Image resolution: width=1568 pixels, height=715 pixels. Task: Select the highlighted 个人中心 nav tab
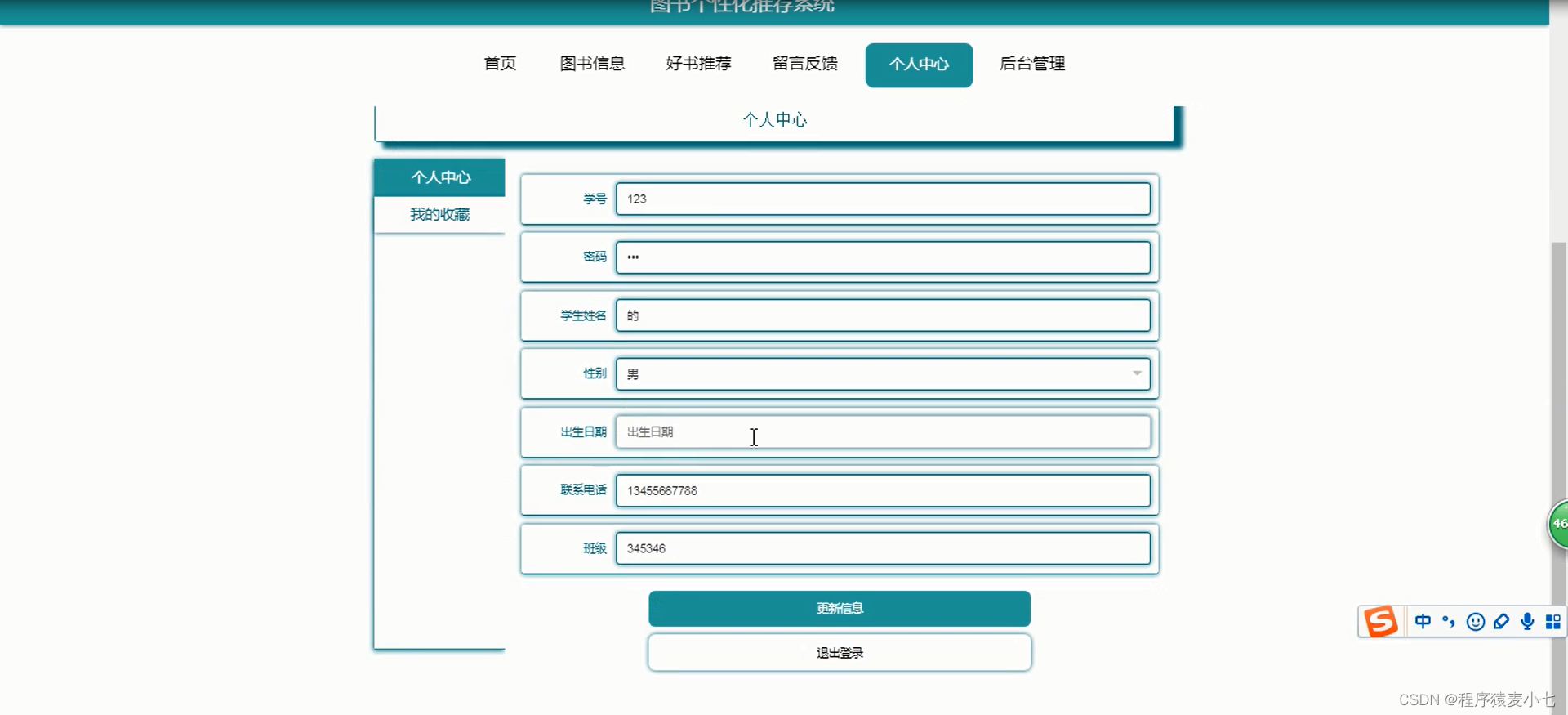(919, 65)
